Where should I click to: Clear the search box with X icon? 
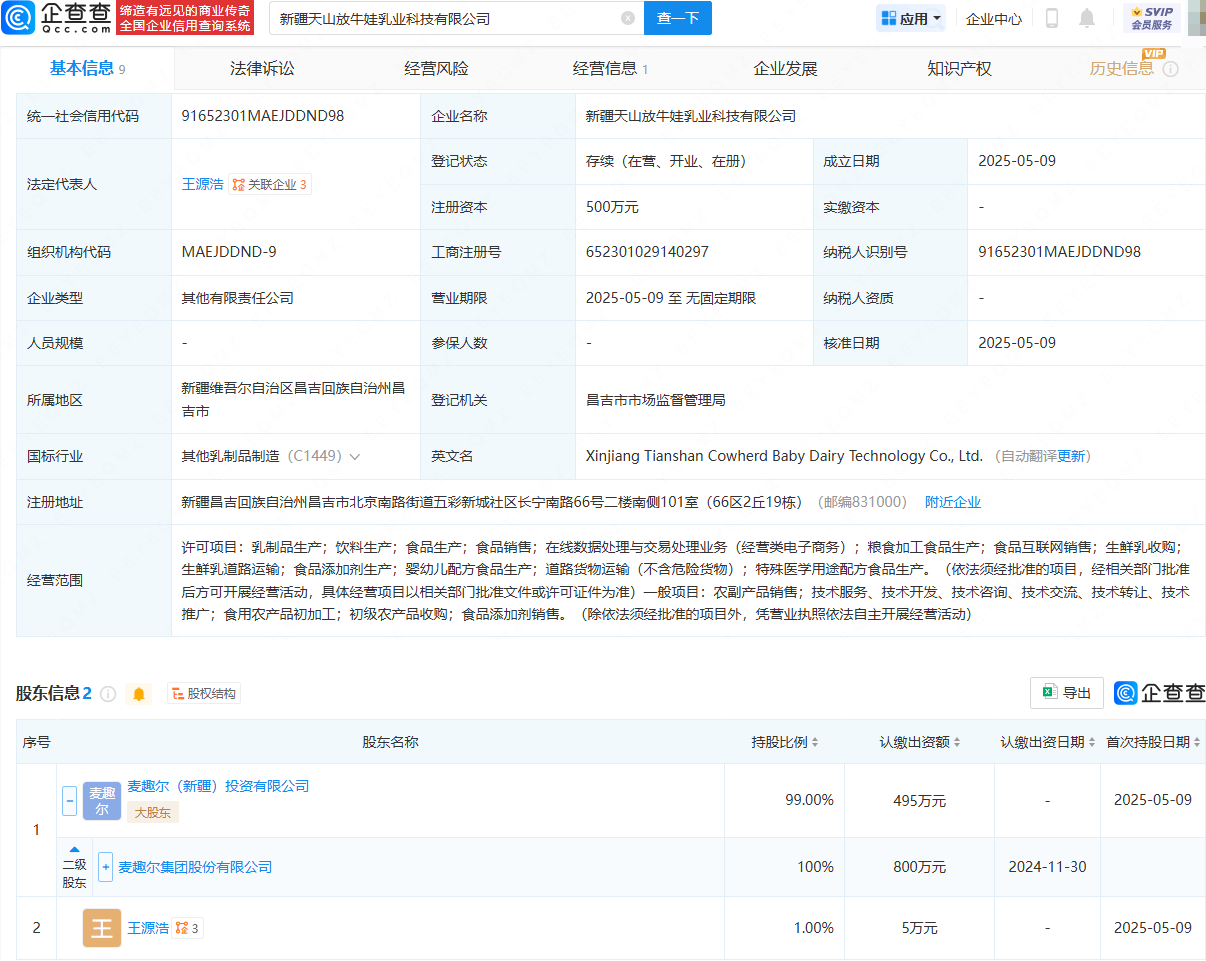pyautogui.click(x=627, y=18)
